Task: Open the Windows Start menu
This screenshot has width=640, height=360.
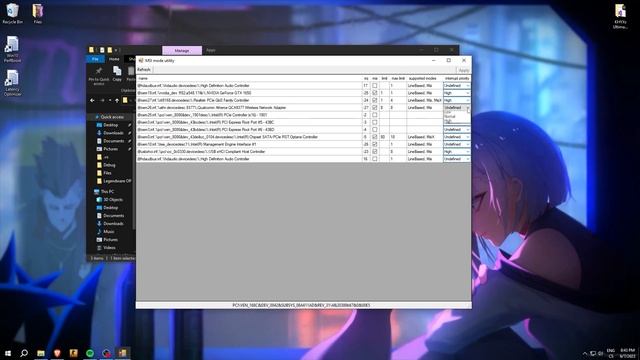Action: pos(8,353)
